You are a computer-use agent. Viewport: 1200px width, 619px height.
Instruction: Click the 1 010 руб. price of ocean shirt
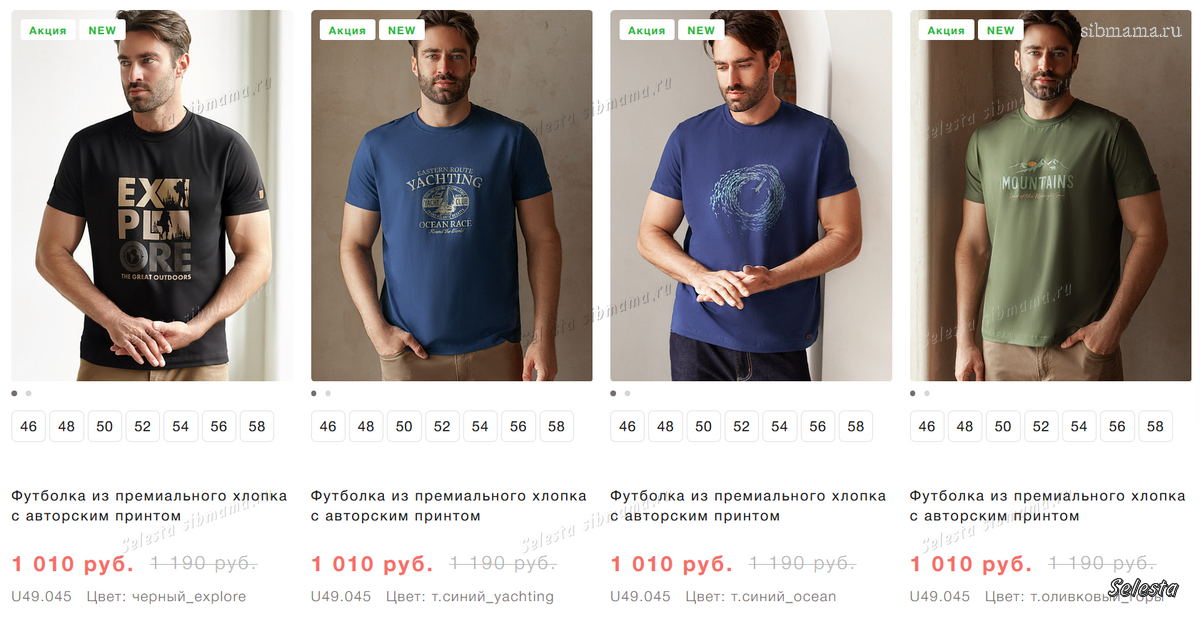point(672,564)
